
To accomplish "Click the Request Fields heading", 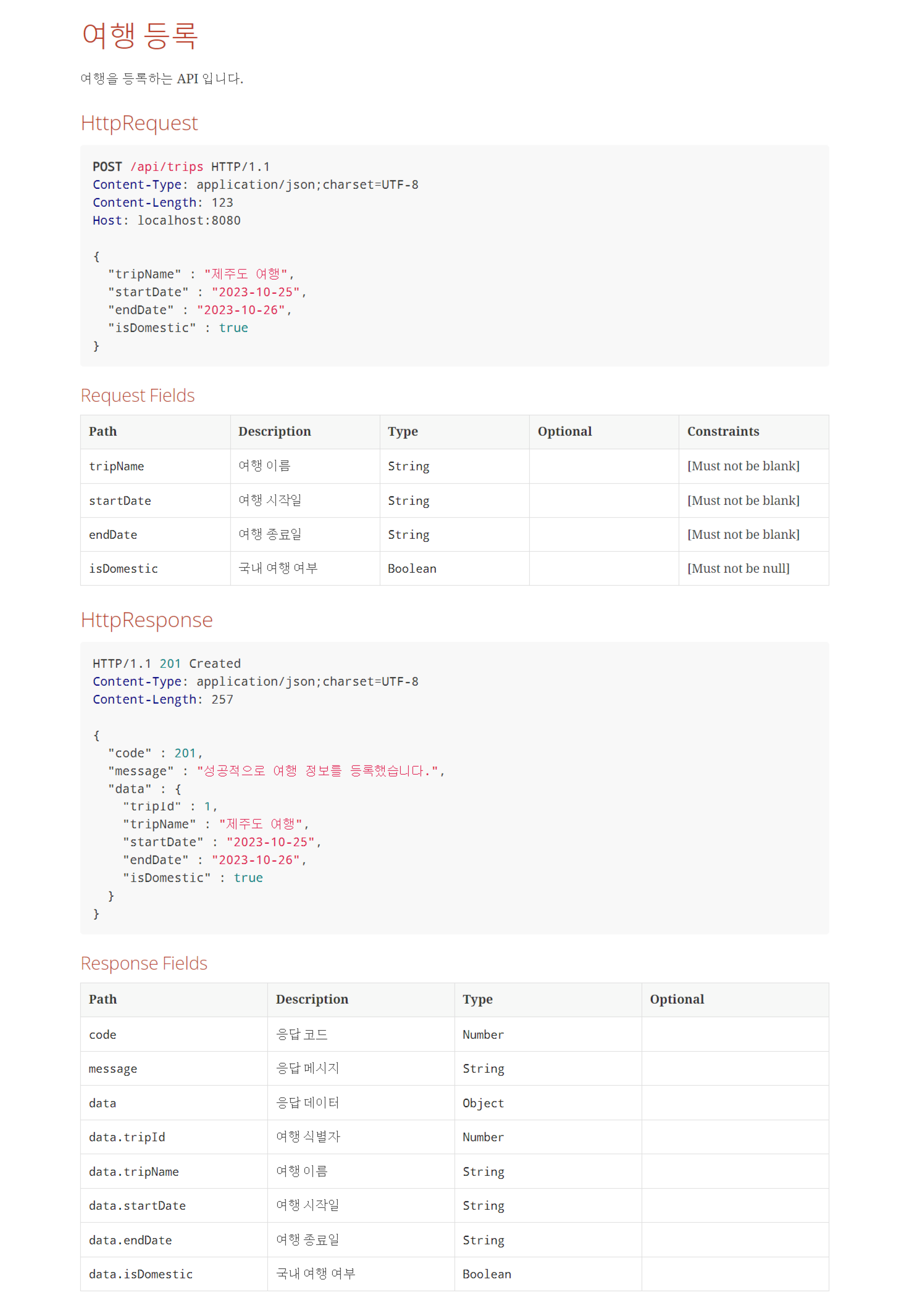I will (138, 395).
